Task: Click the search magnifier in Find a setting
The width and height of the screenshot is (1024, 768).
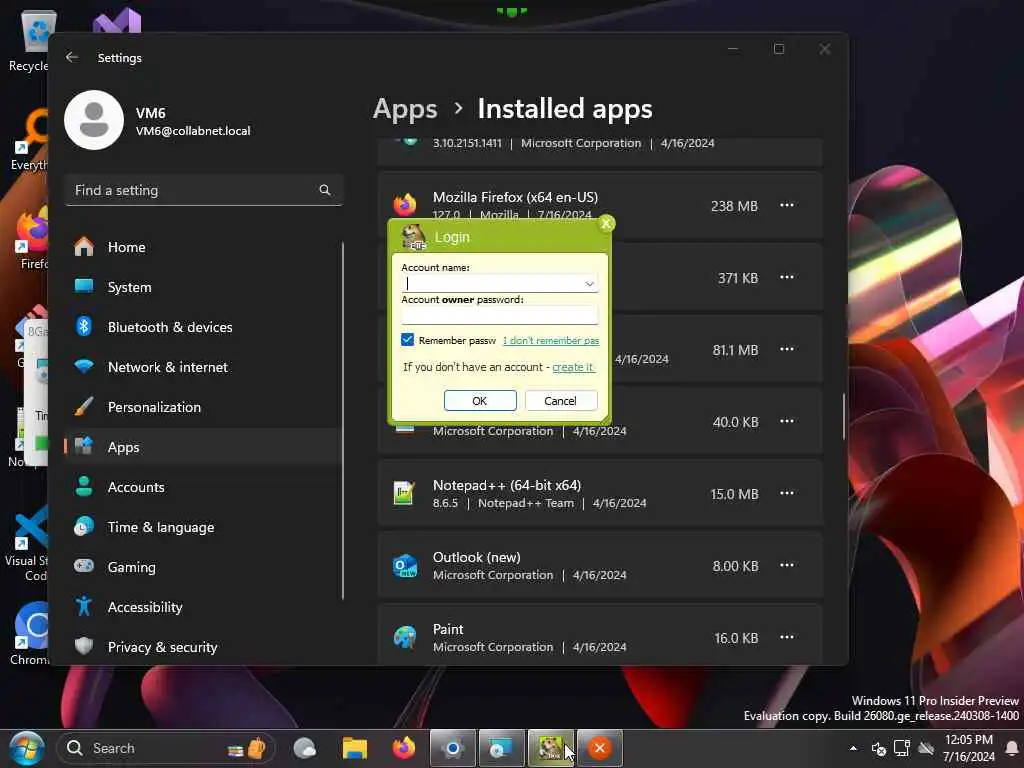Action: tap(325, 190)
